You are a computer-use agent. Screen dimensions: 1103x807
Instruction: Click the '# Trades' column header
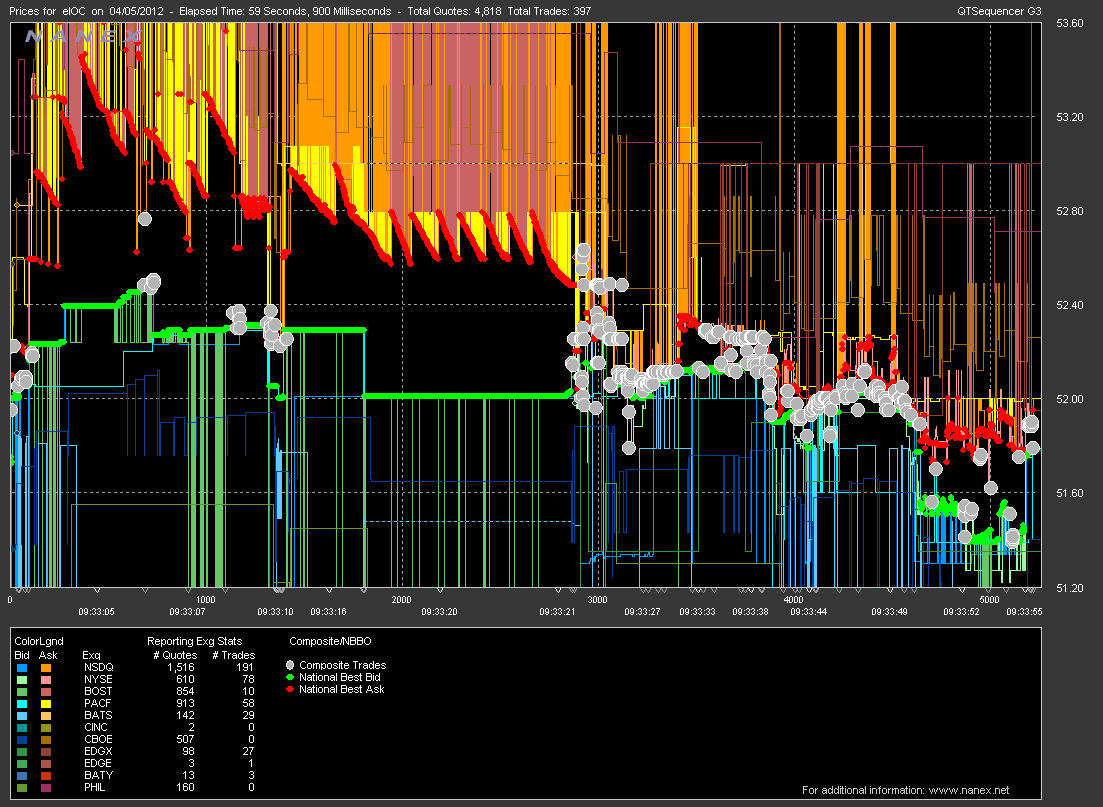(233, 655)
